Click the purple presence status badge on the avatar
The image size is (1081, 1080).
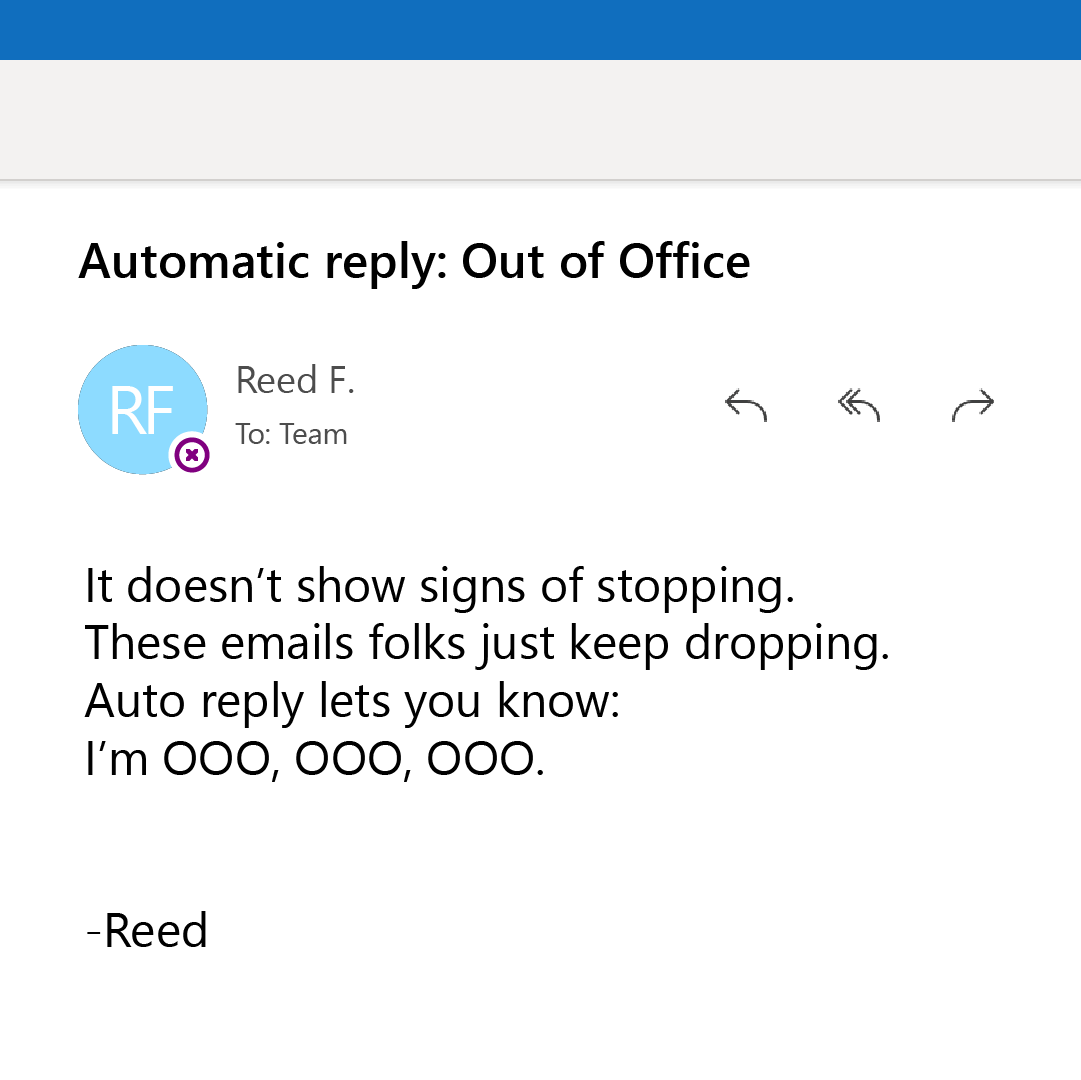(x=192, y=455)
